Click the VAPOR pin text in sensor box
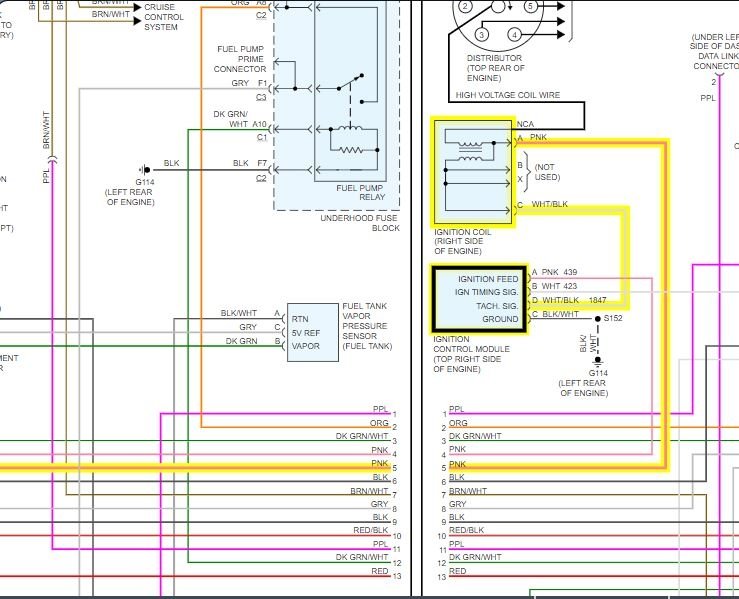This screenshot has height=599, width=739. [x=305, y=346]
